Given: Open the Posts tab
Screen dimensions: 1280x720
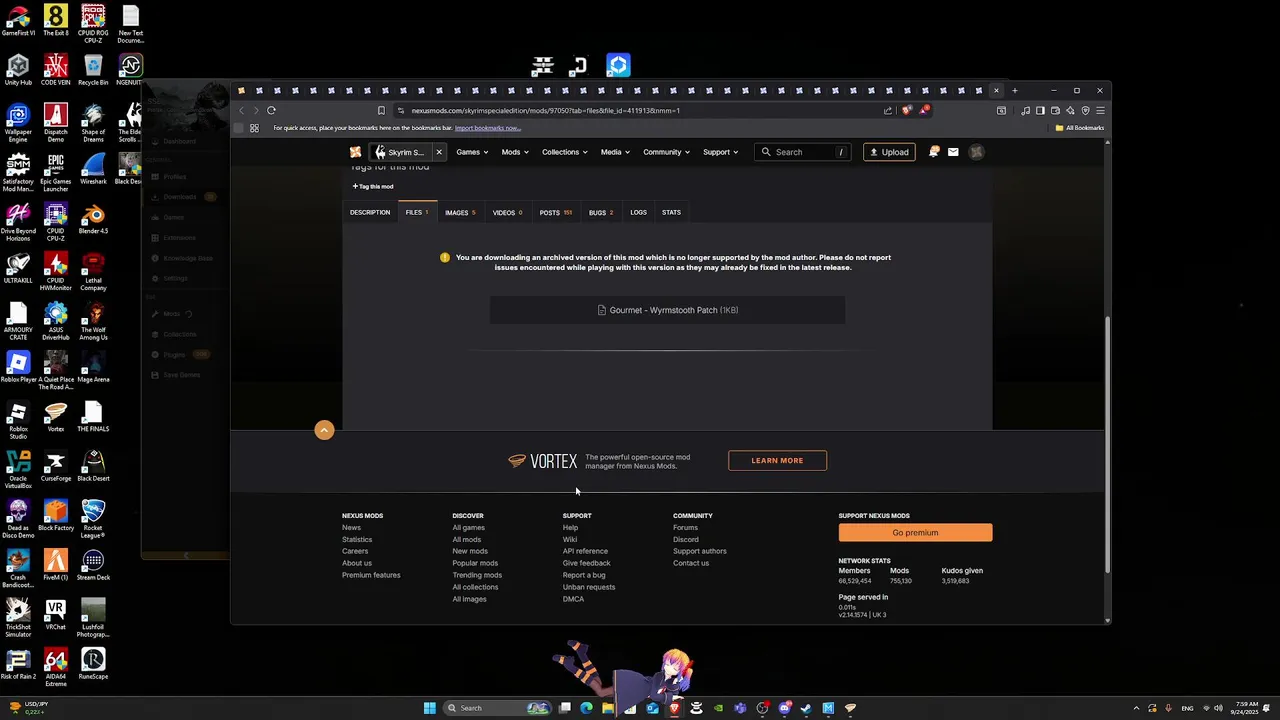Looking at the screenshot, I should pyautogui.click(x=555, y=212).
